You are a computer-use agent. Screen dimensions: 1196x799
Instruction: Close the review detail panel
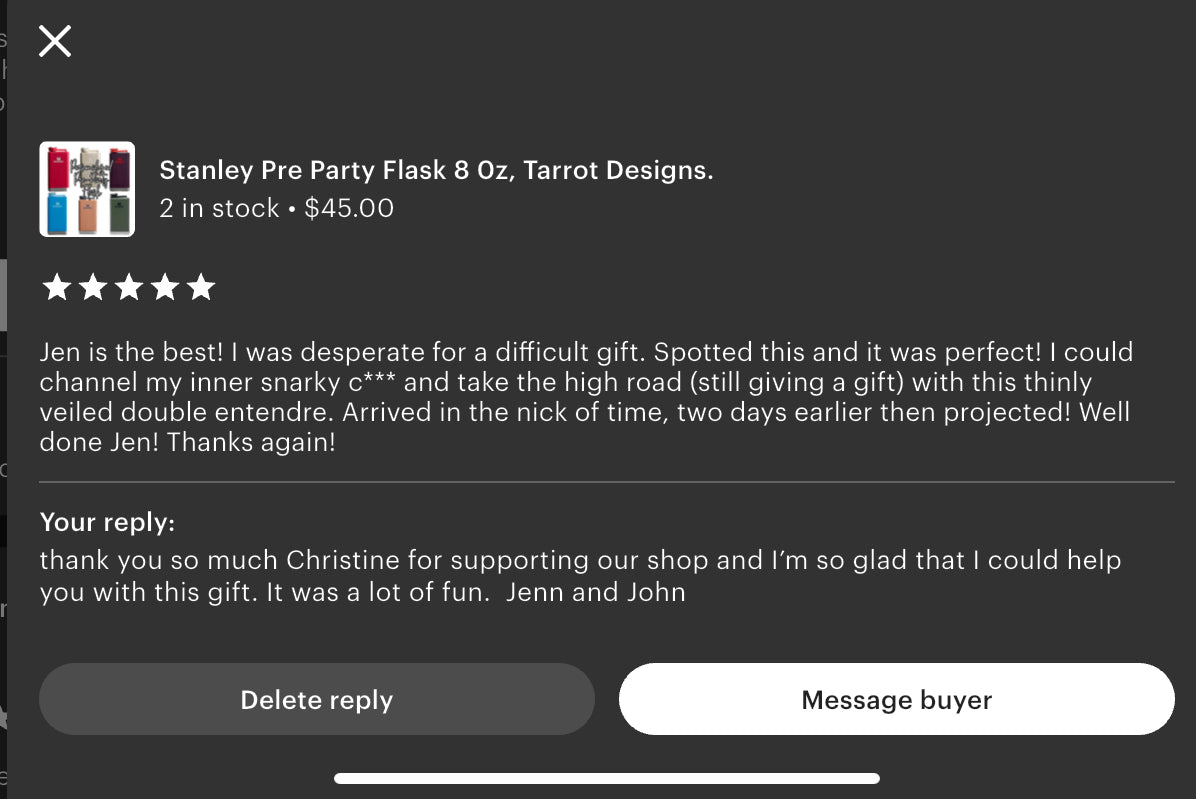click(x=55, y=41)
